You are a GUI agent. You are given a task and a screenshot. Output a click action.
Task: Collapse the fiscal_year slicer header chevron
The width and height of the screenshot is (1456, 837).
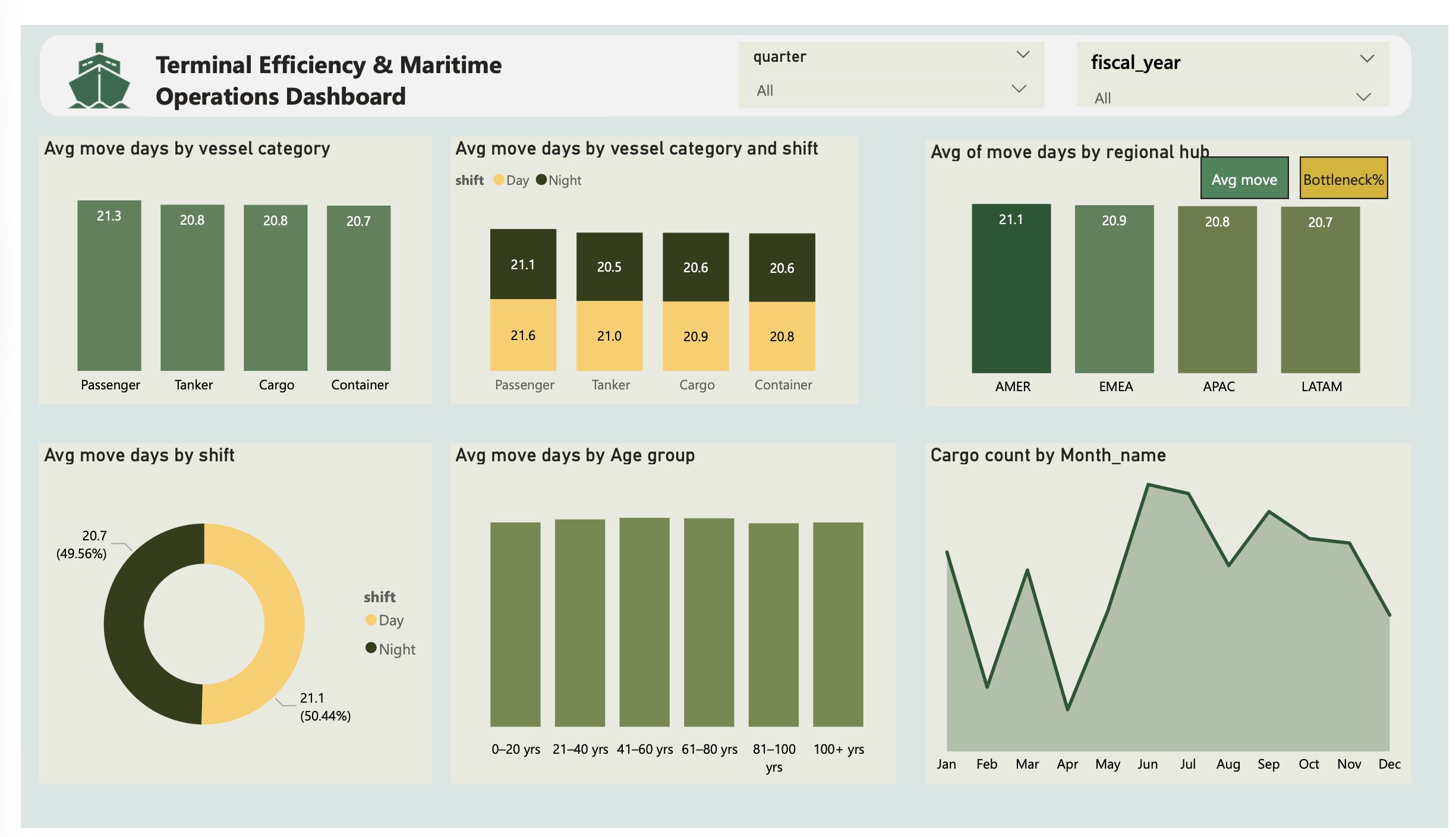[1367, 59]
